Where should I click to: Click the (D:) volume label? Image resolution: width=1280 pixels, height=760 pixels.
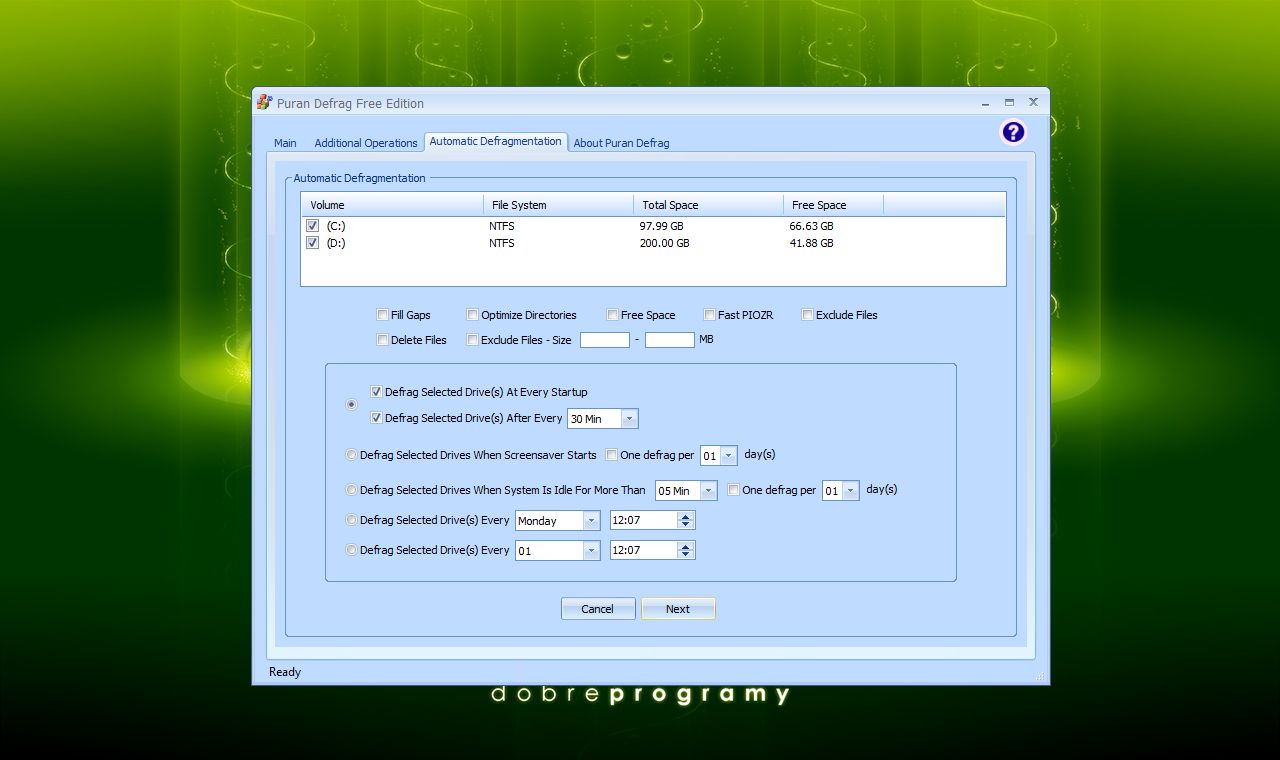[336, 243]
